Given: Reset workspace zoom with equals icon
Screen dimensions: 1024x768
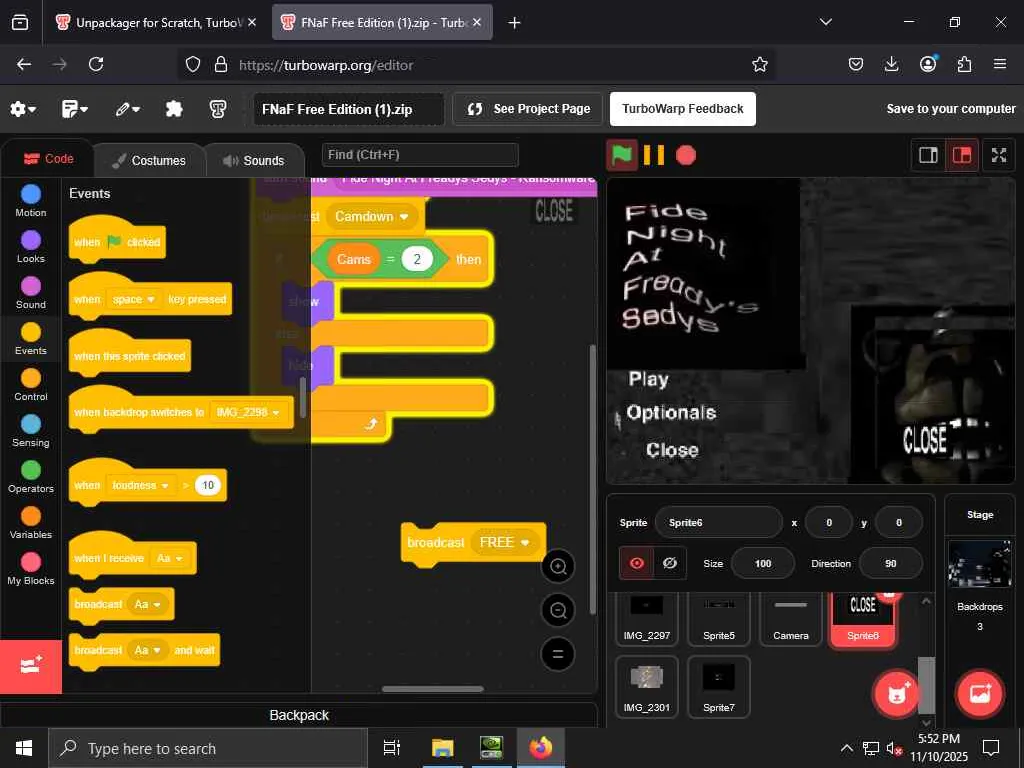Looking at the screenshot, I should click(x=558, y=654).
